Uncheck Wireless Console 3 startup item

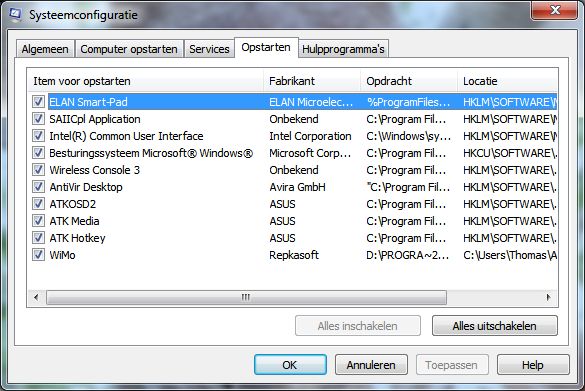pos(38,170)
